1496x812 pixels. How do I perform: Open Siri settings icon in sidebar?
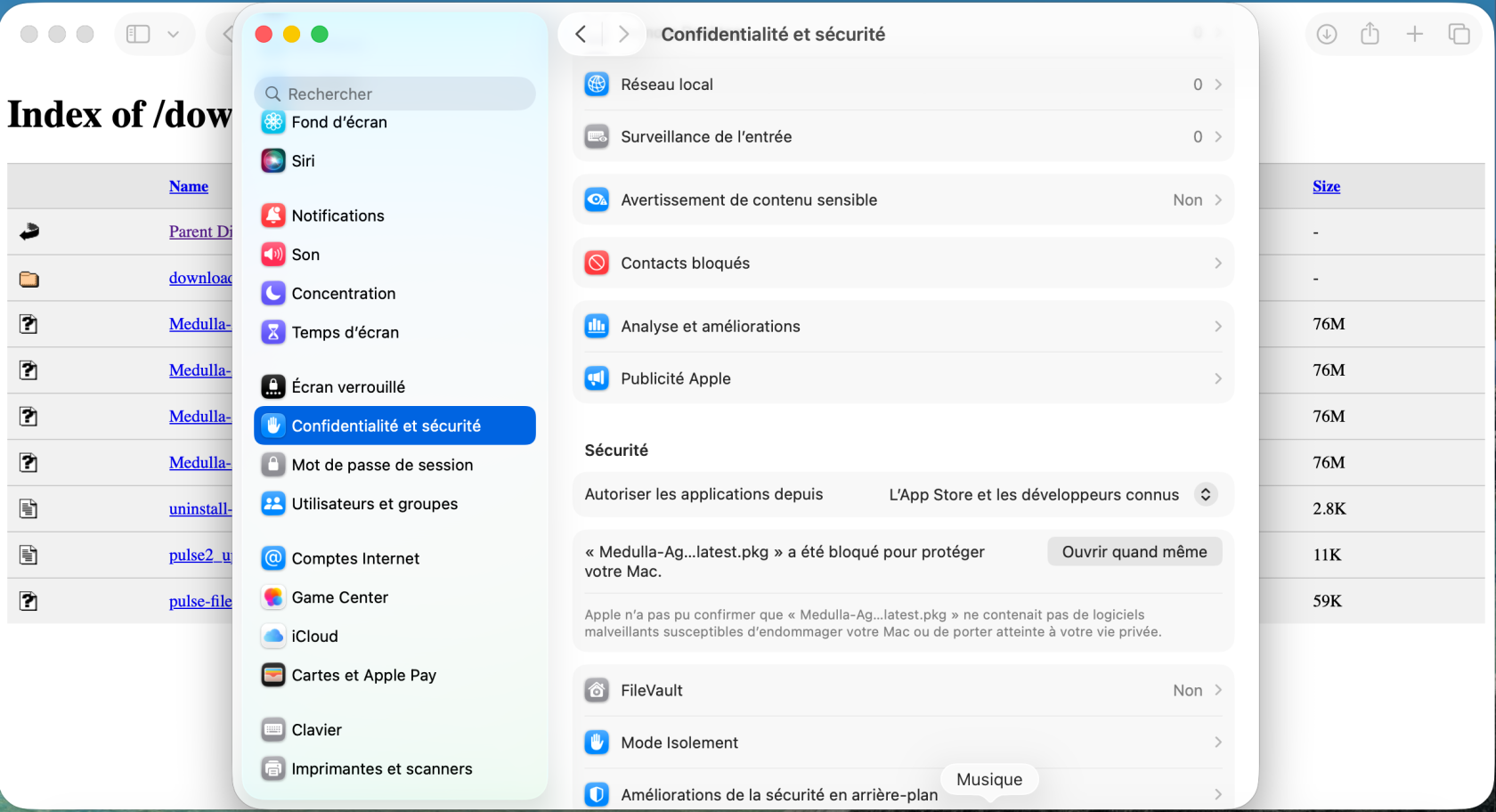point(273,161)
